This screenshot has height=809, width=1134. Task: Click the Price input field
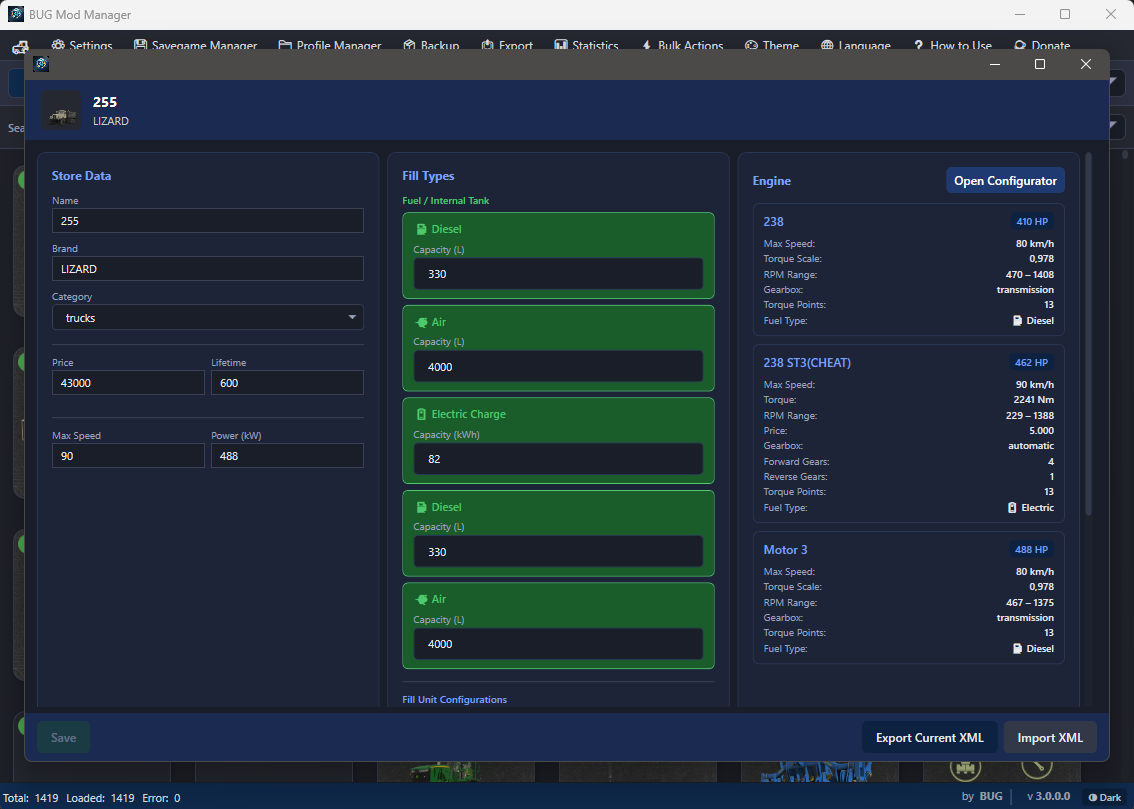click(x=128, y=383)
